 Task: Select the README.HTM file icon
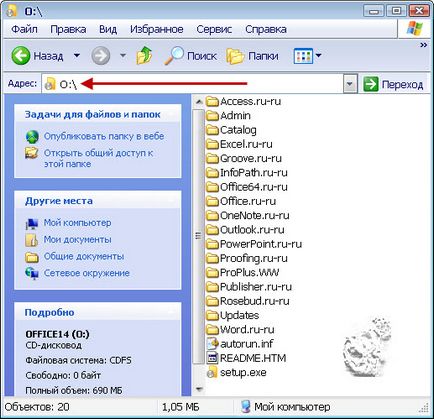pyautogui.click(x=212, y=358)
